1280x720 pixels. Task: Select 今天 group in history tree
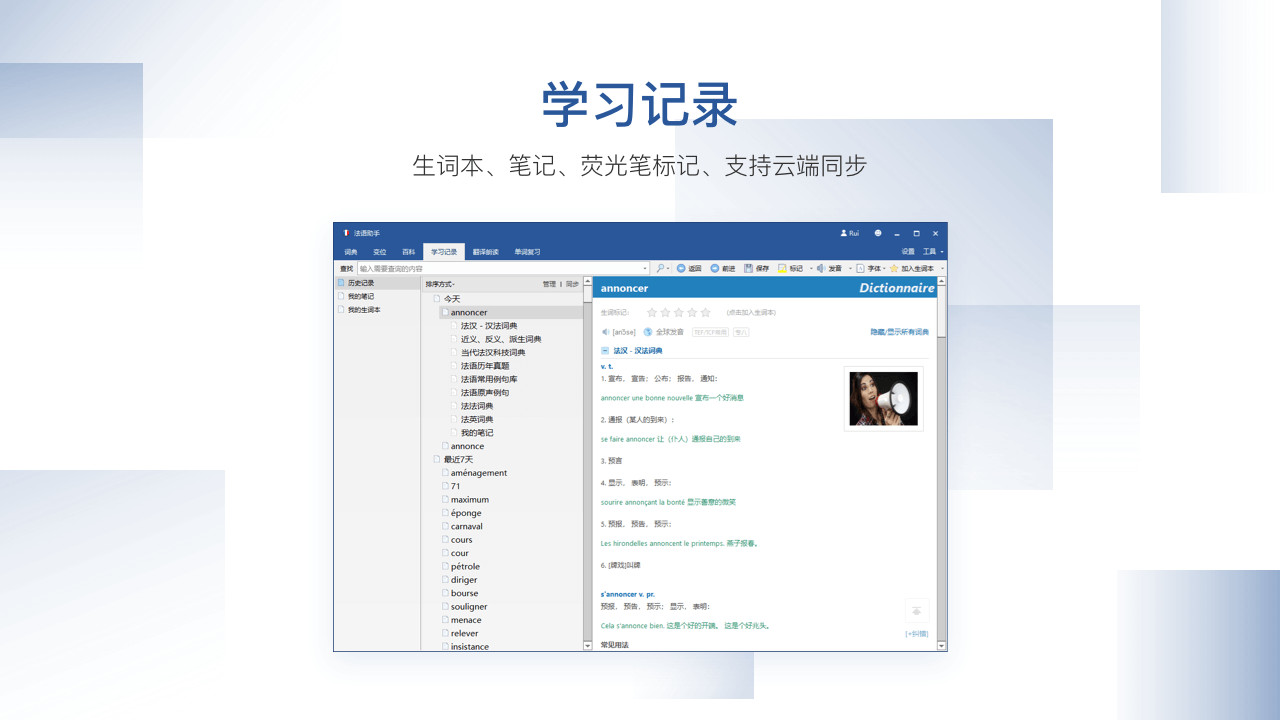pyautogui.click(x=452, y=299)
